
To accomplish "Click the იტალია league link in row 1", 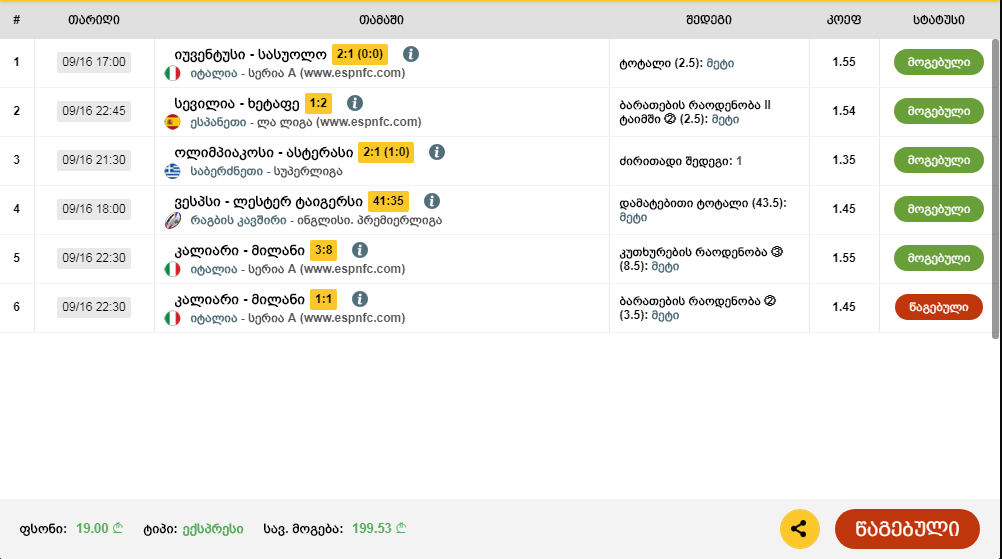I will pos(213,73).
